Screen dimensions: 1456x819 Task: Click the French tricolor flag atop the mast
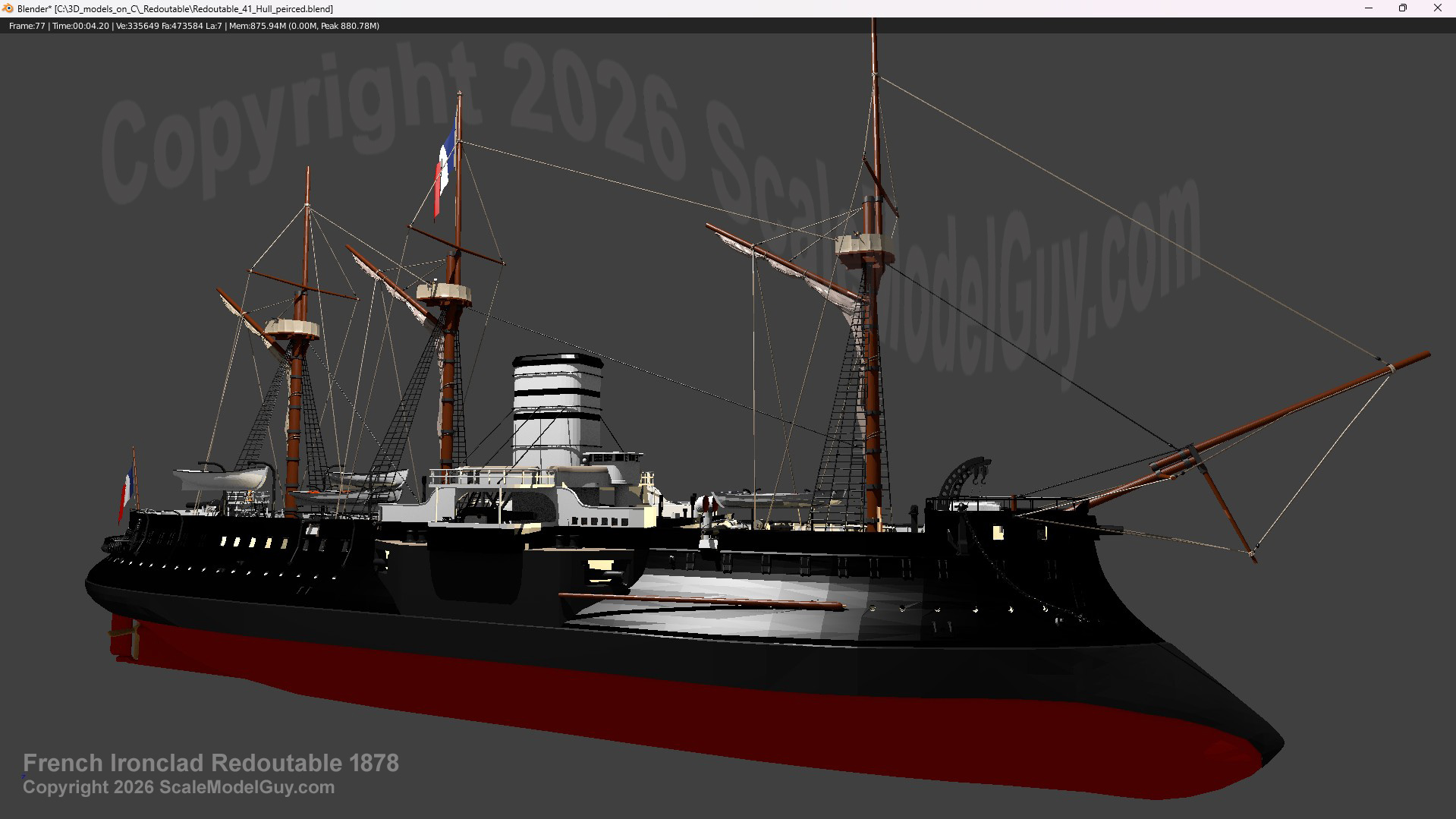[x=445, y=171]
